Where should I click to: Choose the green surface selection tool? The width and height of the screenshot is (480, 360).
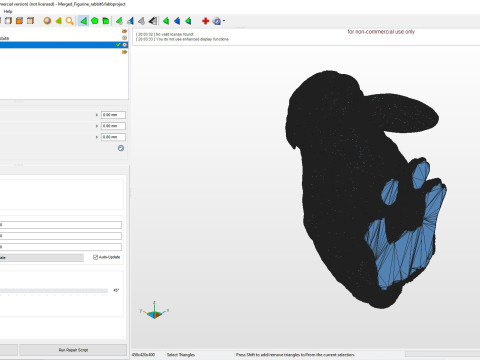[x=95, y=21]
